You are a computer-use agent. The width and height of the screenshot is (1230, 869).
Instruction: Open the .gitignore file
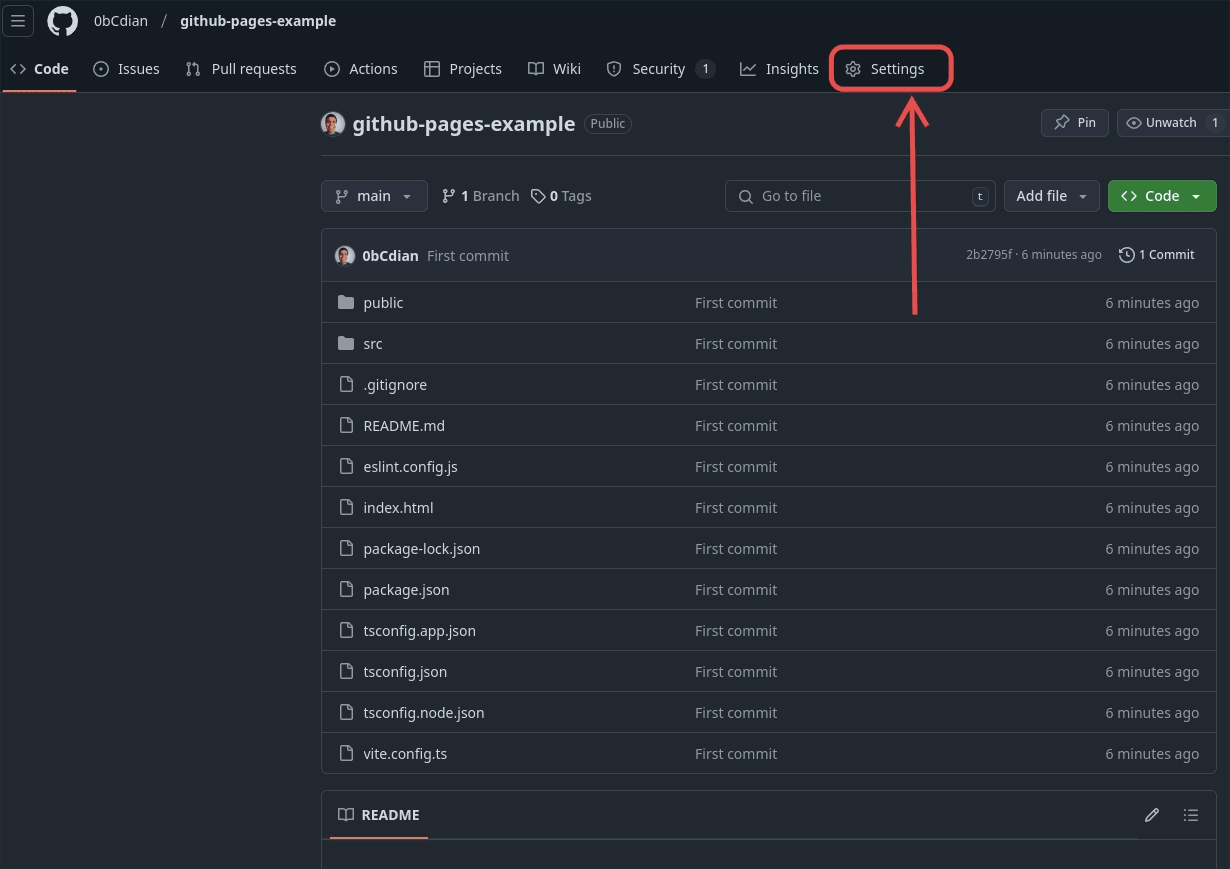(x=395, y=385)
